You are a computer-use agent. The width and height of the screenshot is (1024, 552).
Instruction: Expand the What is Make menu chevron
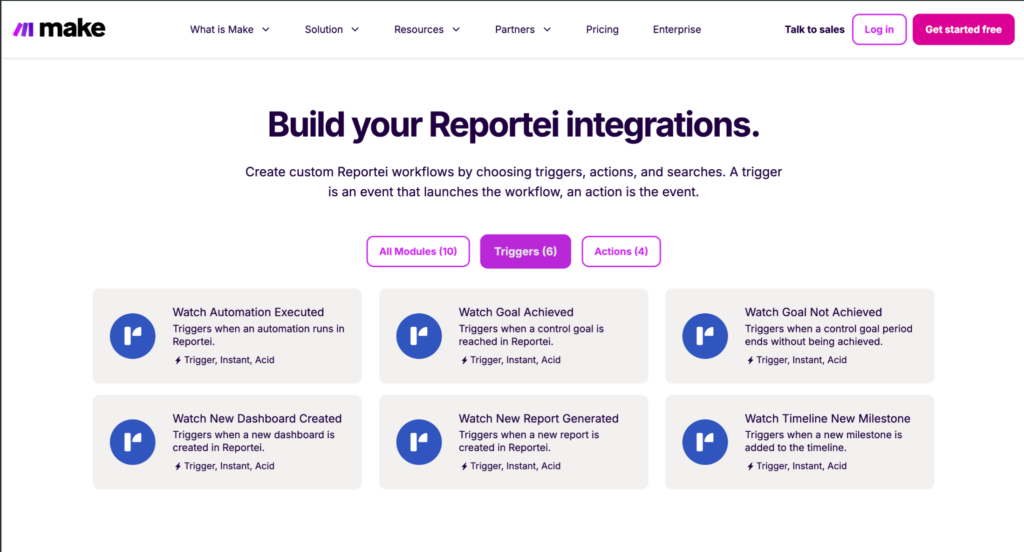pos(266,29)
